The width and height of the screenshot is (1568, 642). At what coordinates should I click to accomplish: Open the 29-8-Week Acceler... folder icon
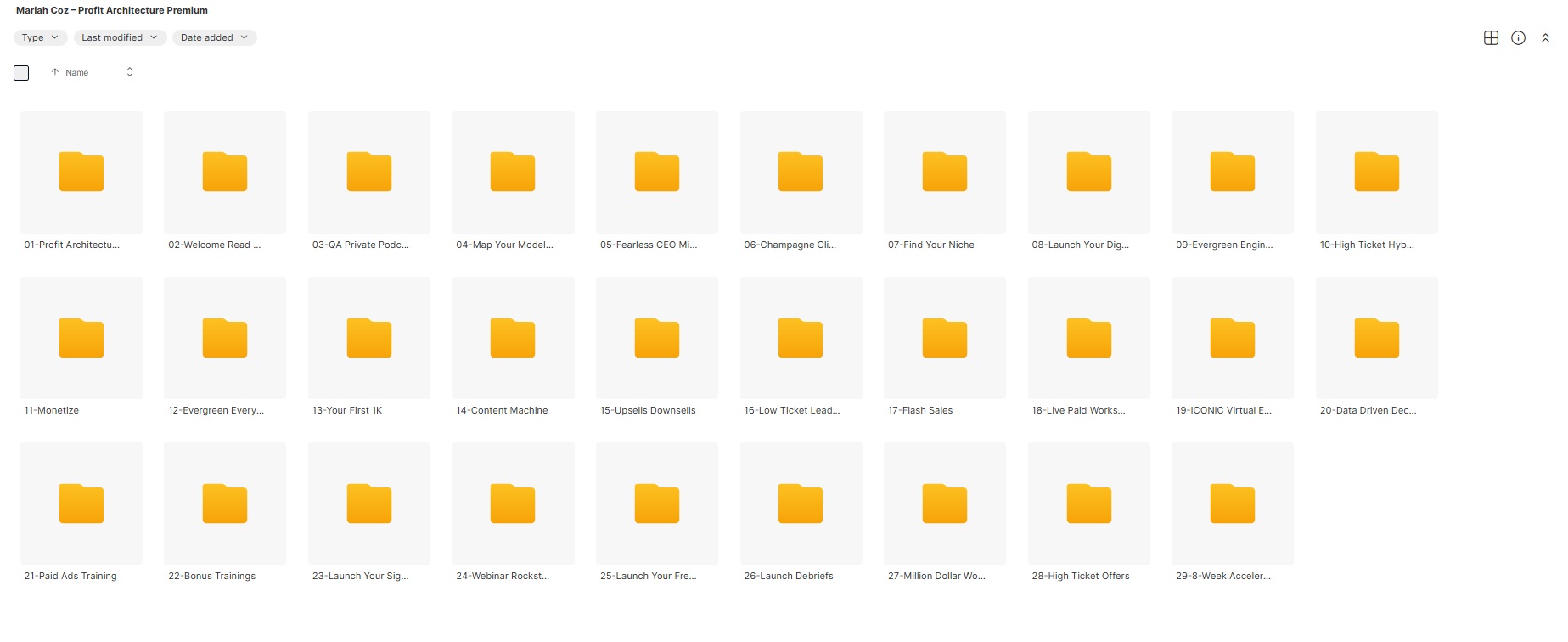(1233, 504)
